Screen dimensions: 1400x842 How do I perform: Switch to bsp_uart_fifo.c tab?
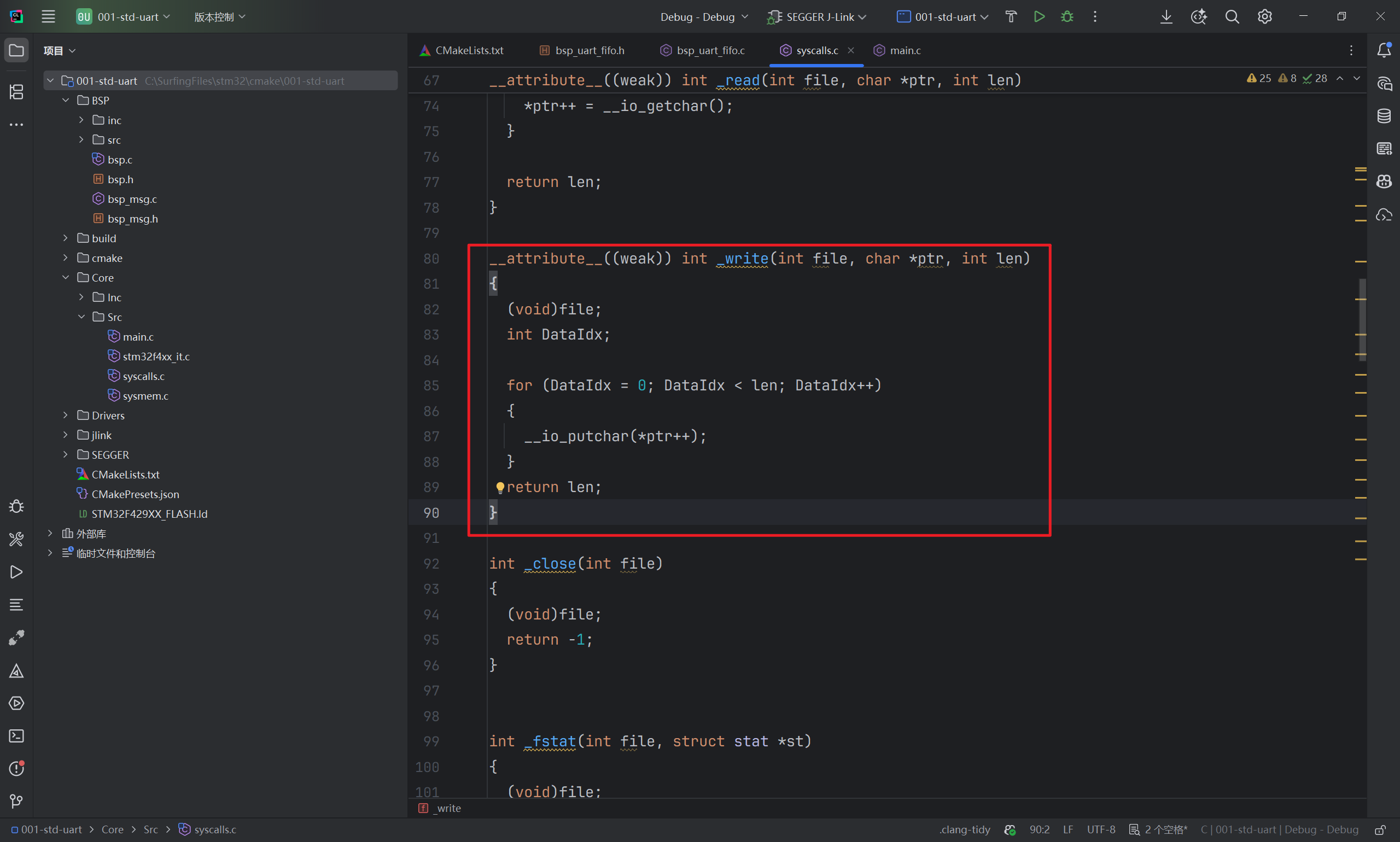(x=710, y=50)
